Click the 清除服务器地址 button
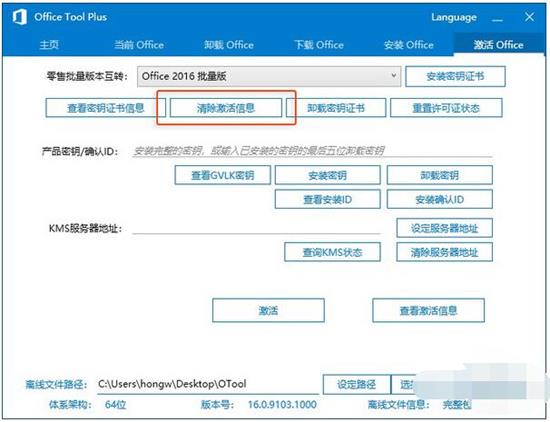The width and height of the screenshot is (550, 422). (444, 252)
